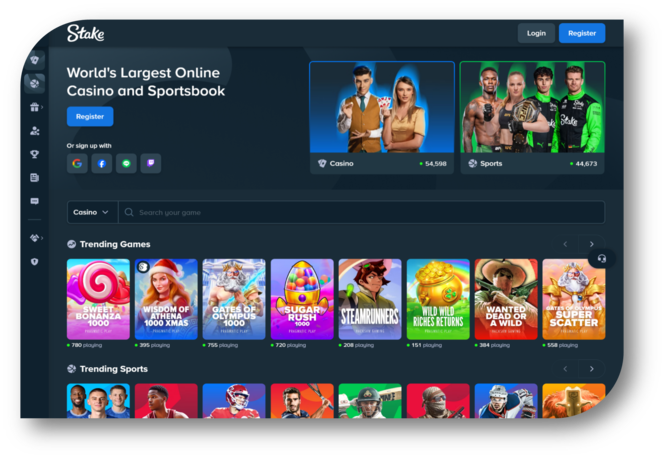
Task: Sign up with the Google icon
Action: tap(77, 164)
